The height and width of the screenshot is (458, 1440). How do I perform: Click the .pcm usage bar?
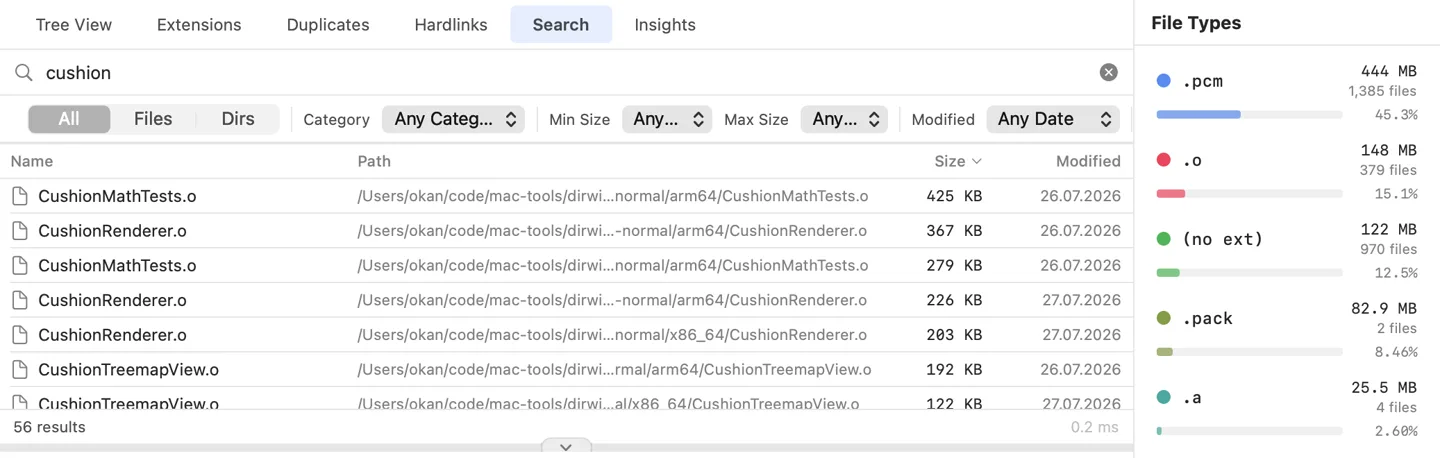click(x=1249, y=115)
